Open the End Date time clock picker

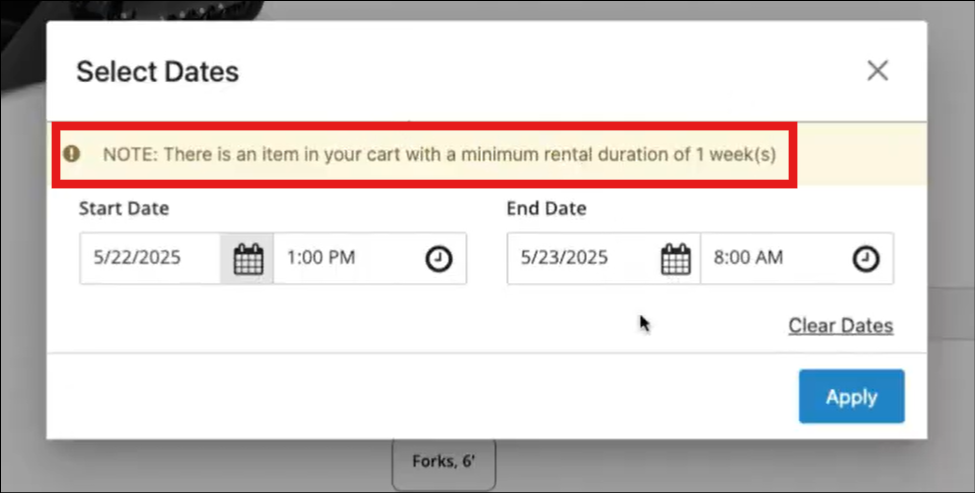(x=865, y=259)
